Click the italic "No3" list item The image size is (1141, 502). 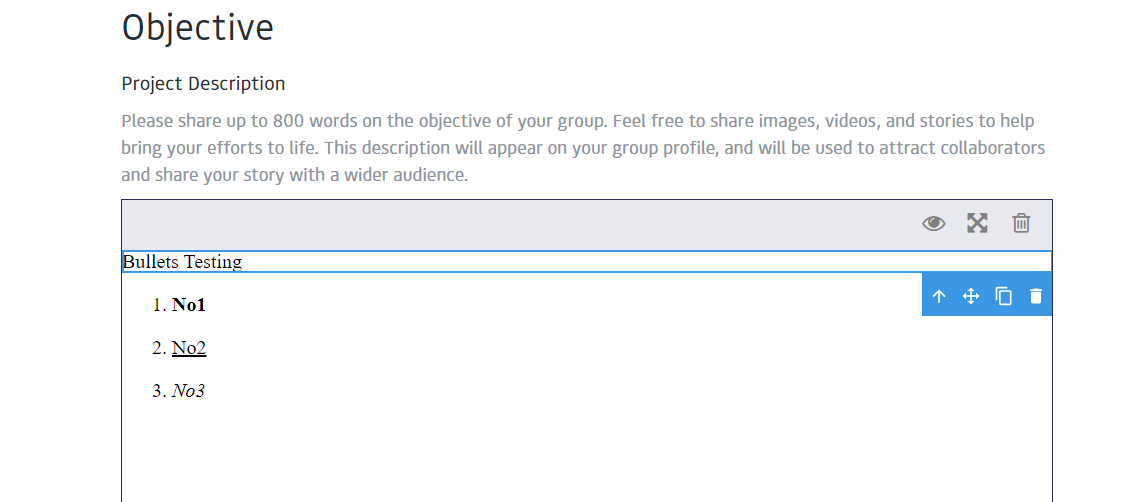click(188, 391)
